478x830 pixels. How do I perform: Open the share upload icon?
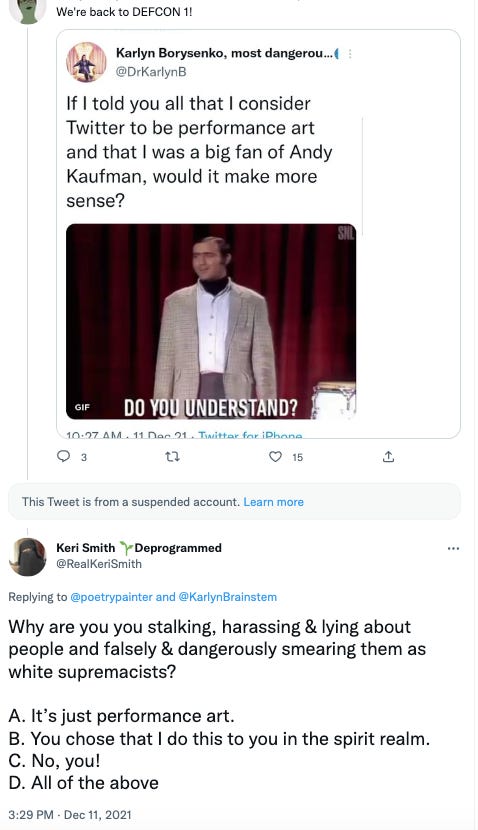pos(388,456)
